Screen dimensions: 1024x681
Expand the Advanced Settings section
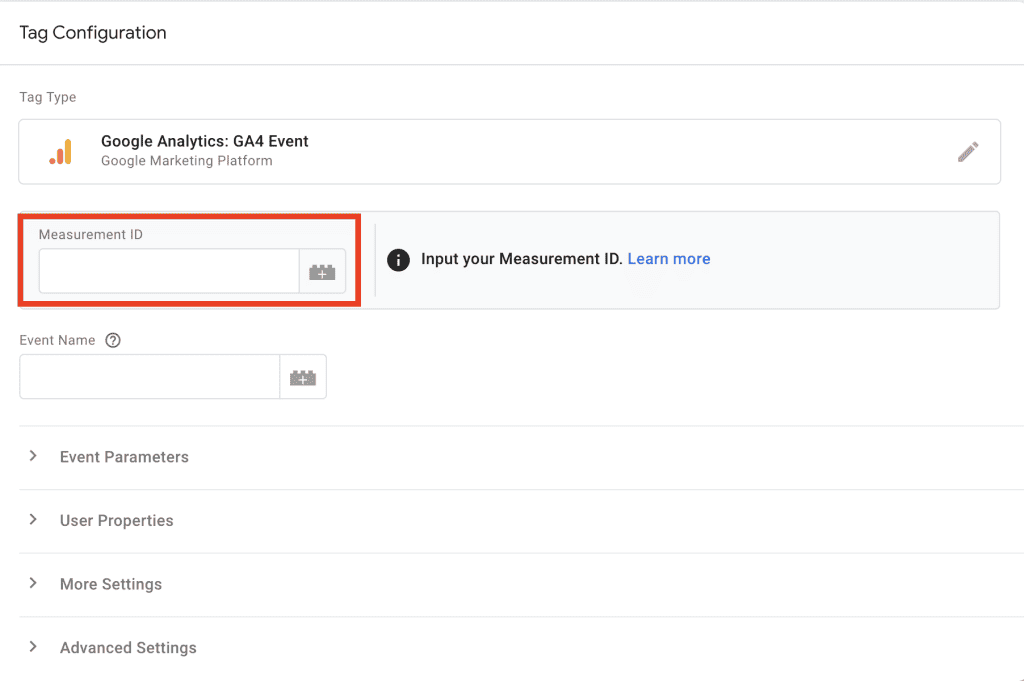point(128,648)
